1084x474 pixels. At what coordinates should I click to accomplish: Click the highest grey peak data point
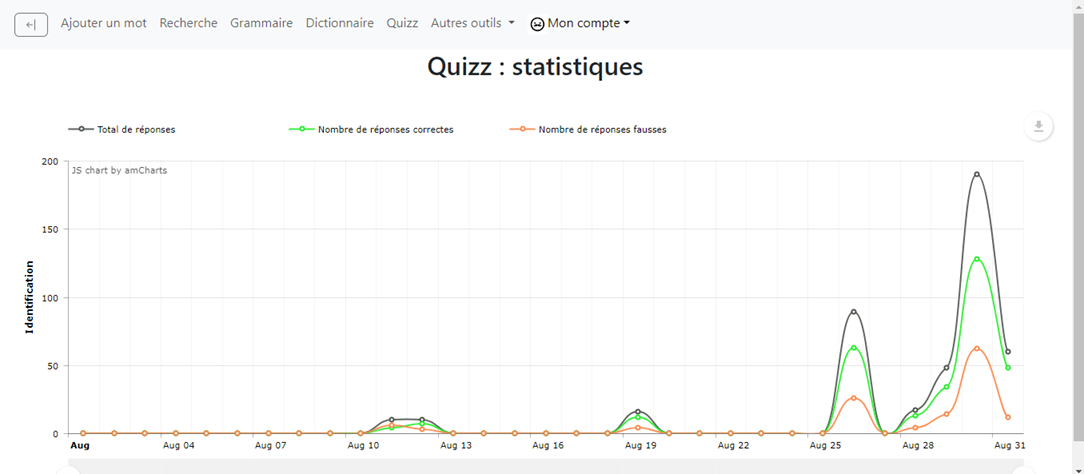click(976, 174)
